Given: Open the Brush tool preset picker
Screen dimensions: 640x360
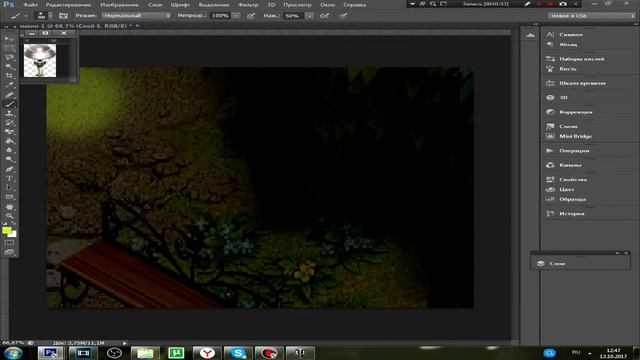Looking at the screenshot, I should (x=19, y=16).
